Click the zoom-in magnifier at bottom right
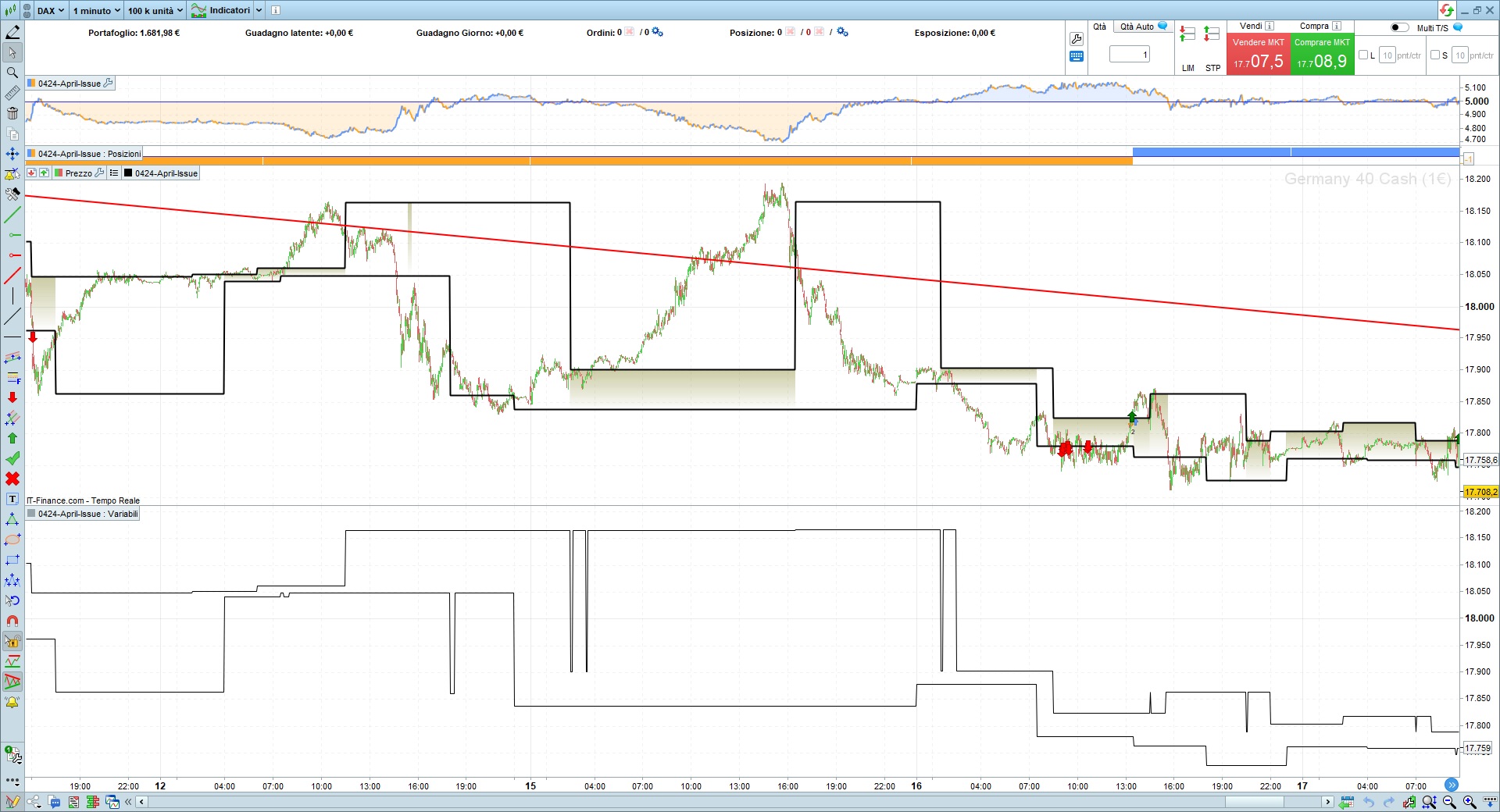Image resolution: width=1500 pixels, height=812 pixels. click(x=1470, y=802)
